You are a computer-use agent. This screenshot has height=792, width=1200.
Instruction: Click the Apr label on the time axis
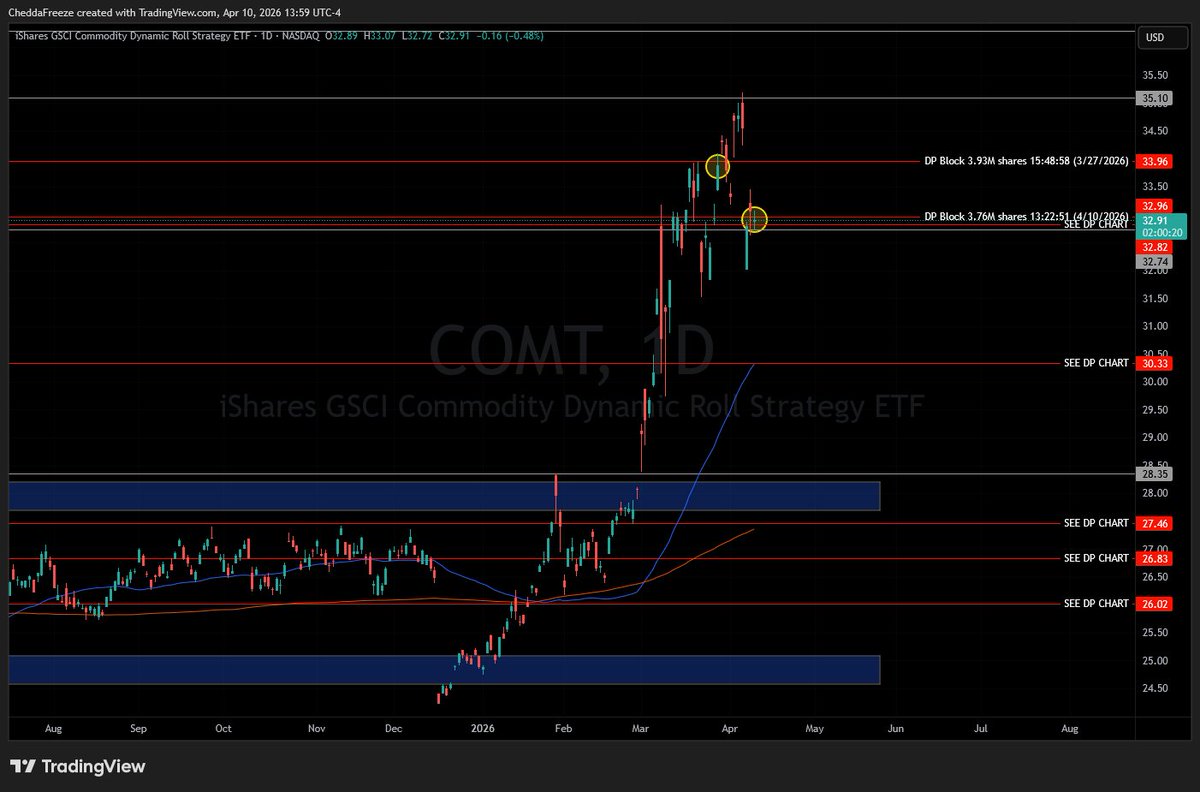(730, 729)
